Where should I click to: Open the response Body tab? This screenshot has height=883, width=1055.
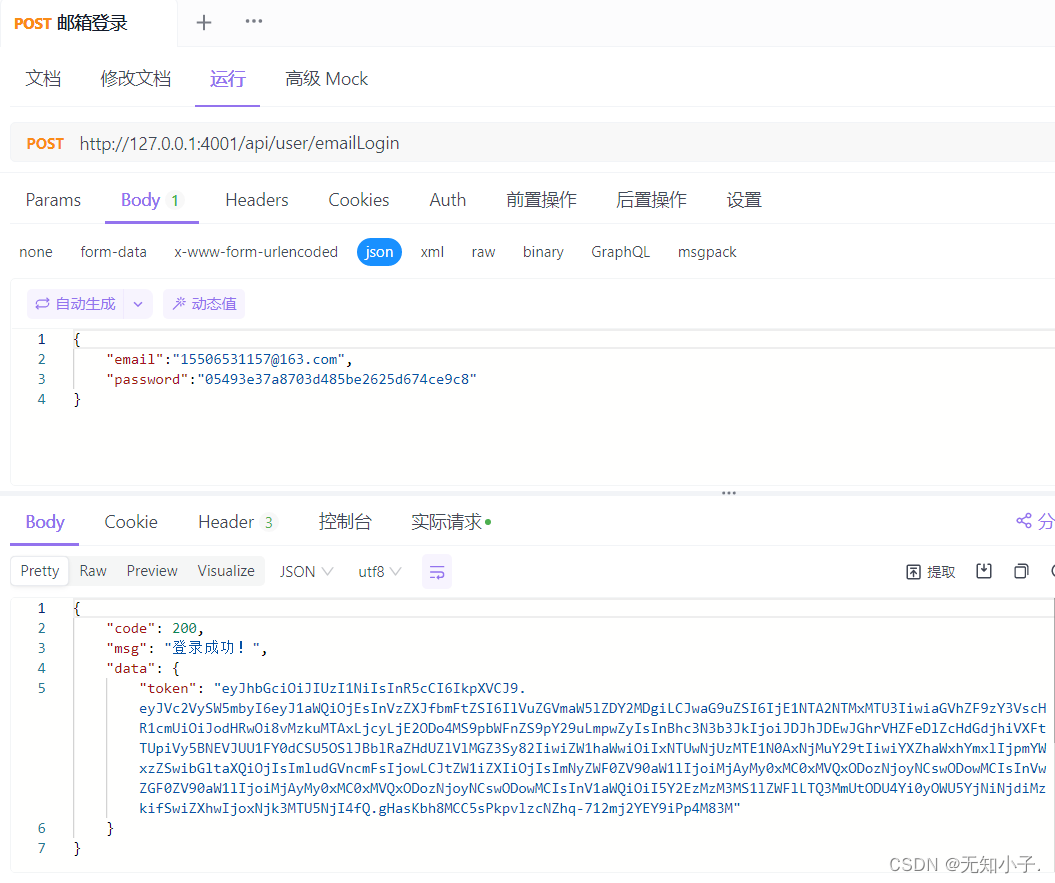click(44, 522)
